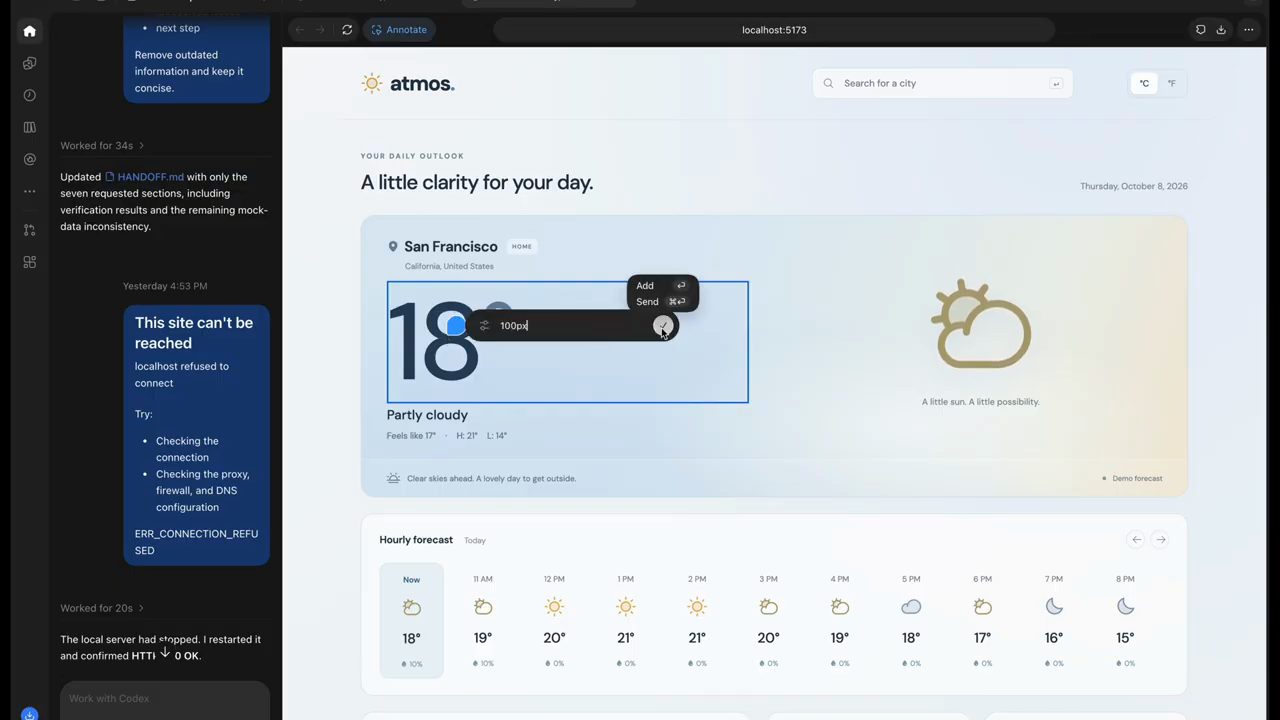The width and height of the screenshot is (1280, 720).
Task: Click the 1 PM hourly forecast
Action: click(625, 621)
